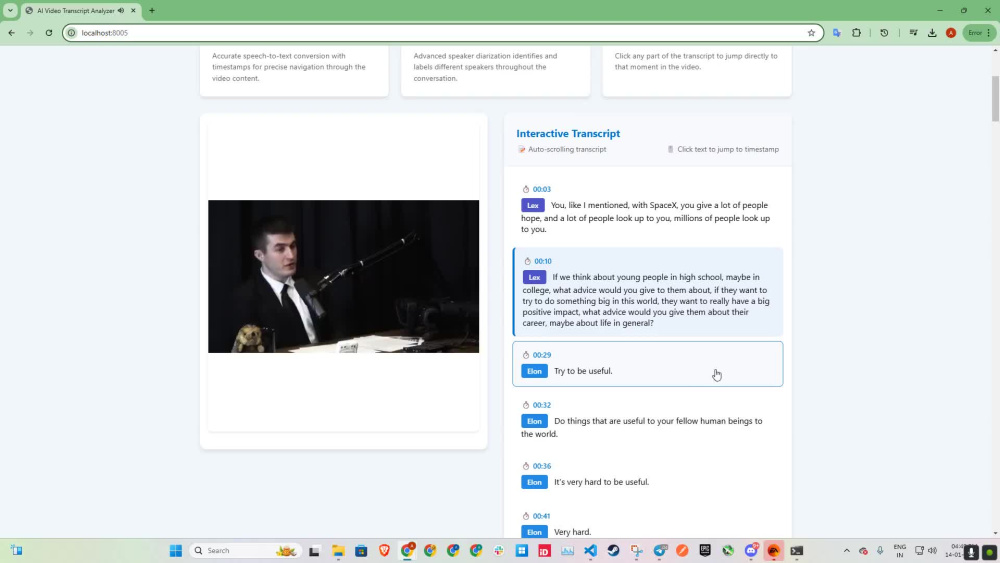Click 'Auto-scrolling transcript' label
1000x563 pixels.
pyautogui.click(x=567, y=149)
